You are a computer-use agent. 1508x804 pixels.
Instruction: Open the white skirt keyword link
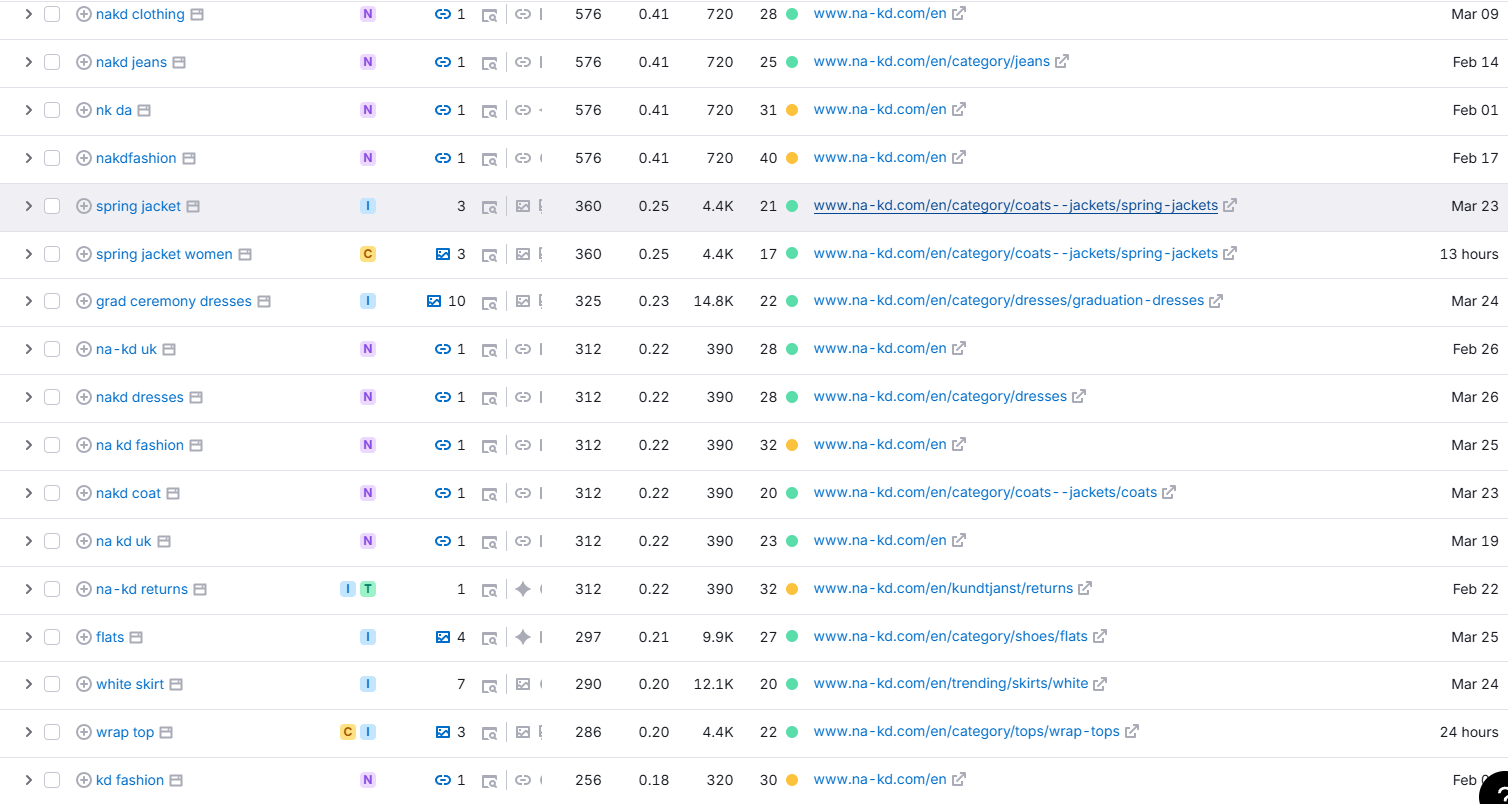click(130, 684)
